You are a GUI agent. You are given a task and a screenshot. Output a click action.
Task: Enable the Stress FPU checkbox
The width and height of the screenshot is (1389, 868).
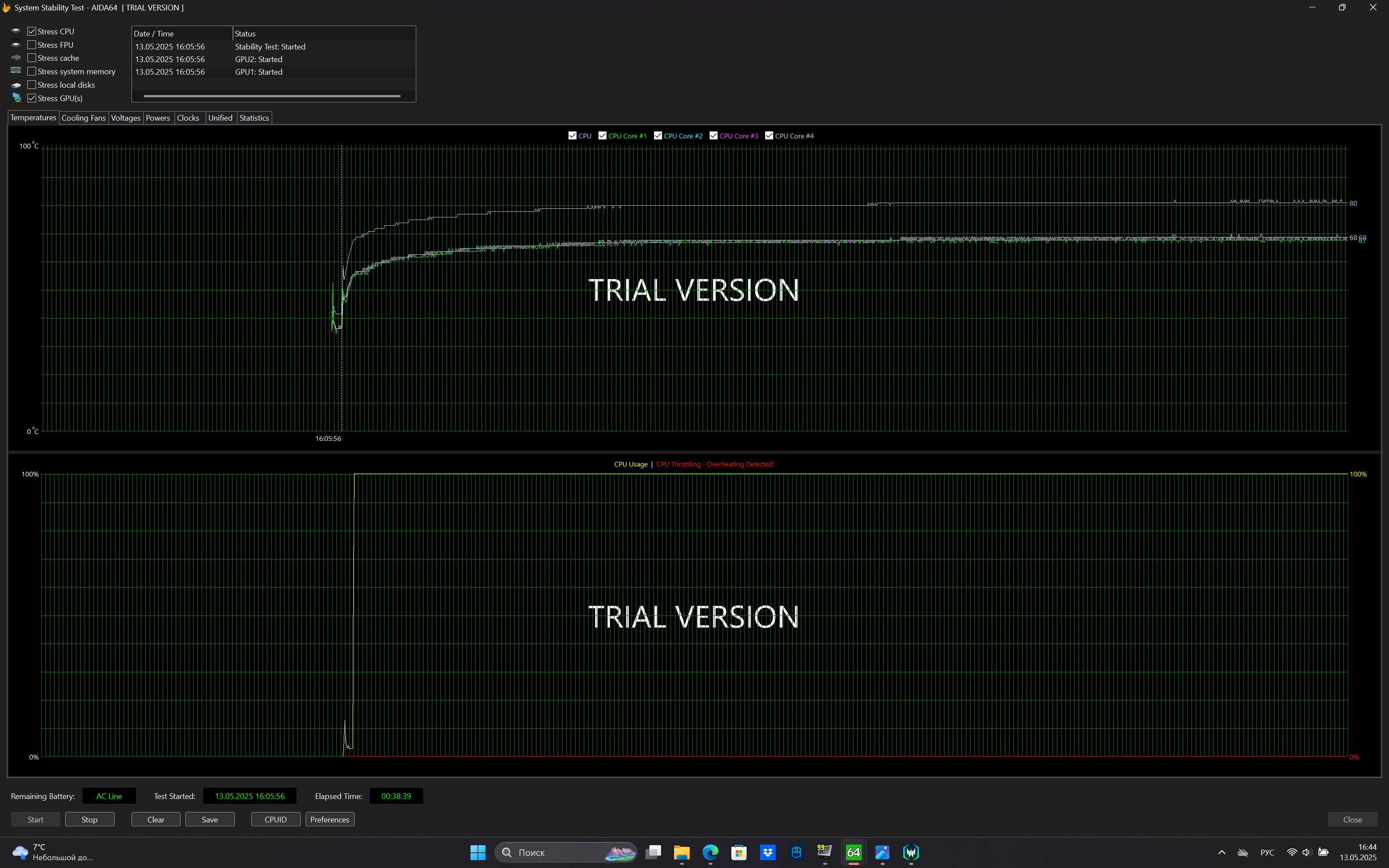[x=32, y=45]
